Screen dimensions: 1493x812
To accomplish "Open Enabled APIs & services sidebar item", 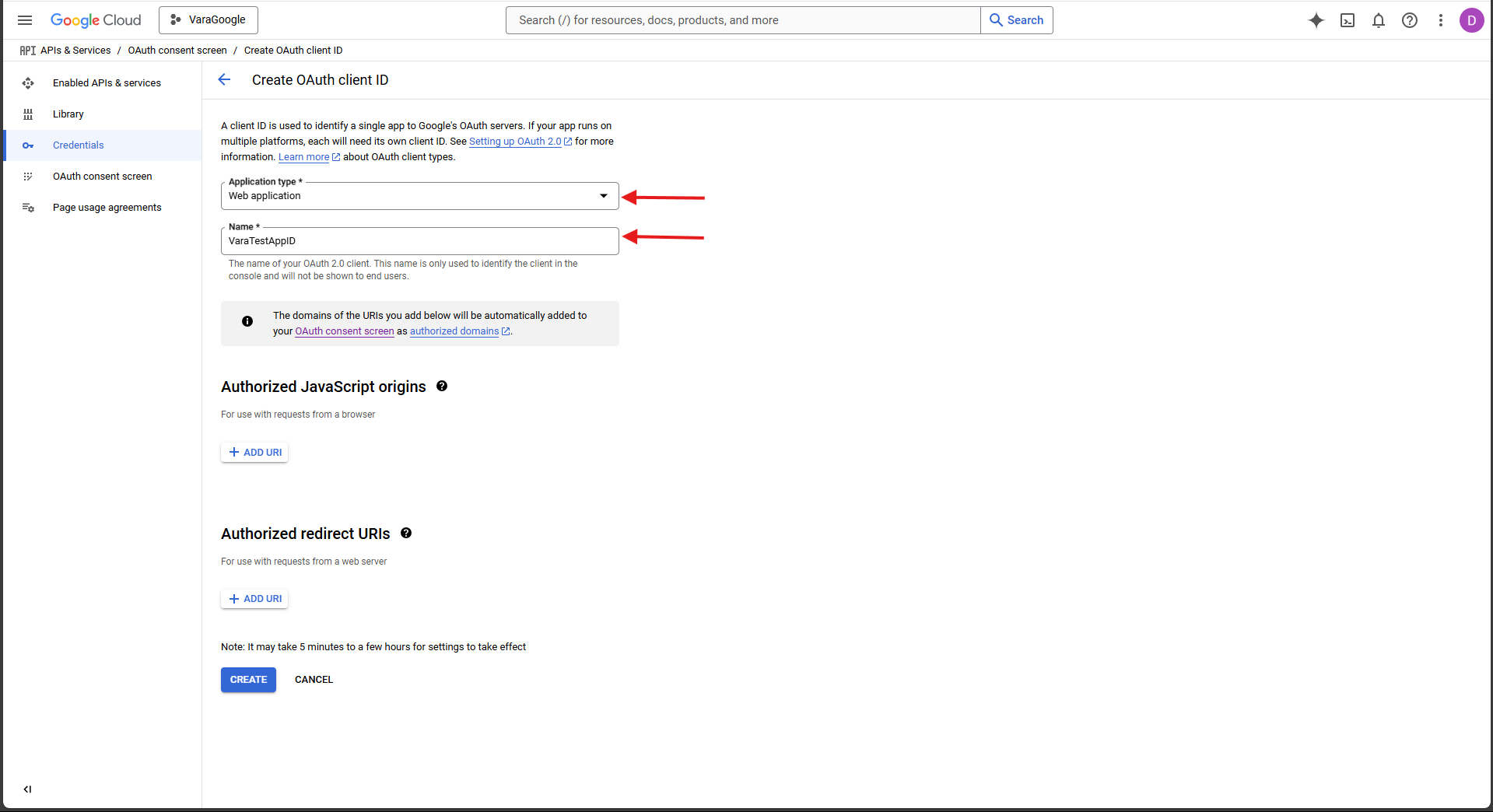I will pos(103,83).
